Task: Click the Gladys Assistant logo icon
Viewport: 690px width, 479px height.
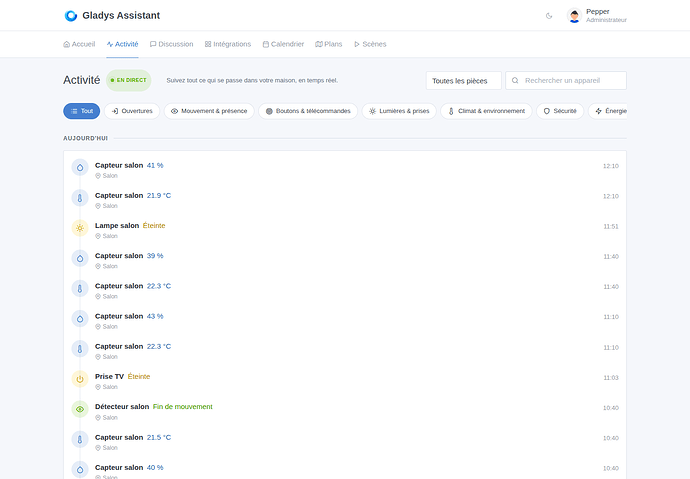Action: (70, 15)
